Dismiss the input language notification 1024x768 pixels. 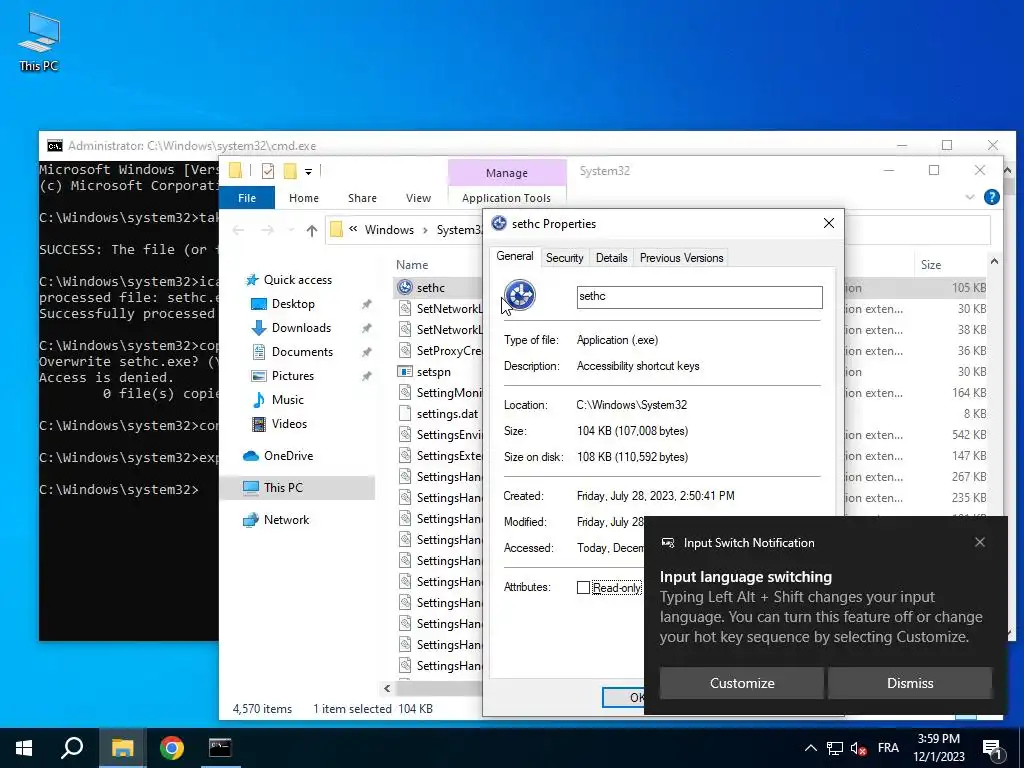pyautogui.click(x=910, y=683)
